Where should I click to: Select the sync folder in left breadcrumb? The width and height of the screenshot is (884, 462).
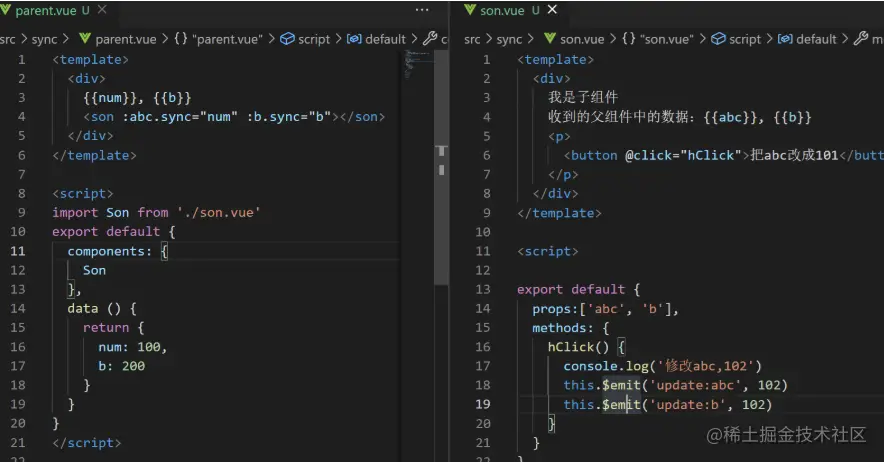click(44, 39)
